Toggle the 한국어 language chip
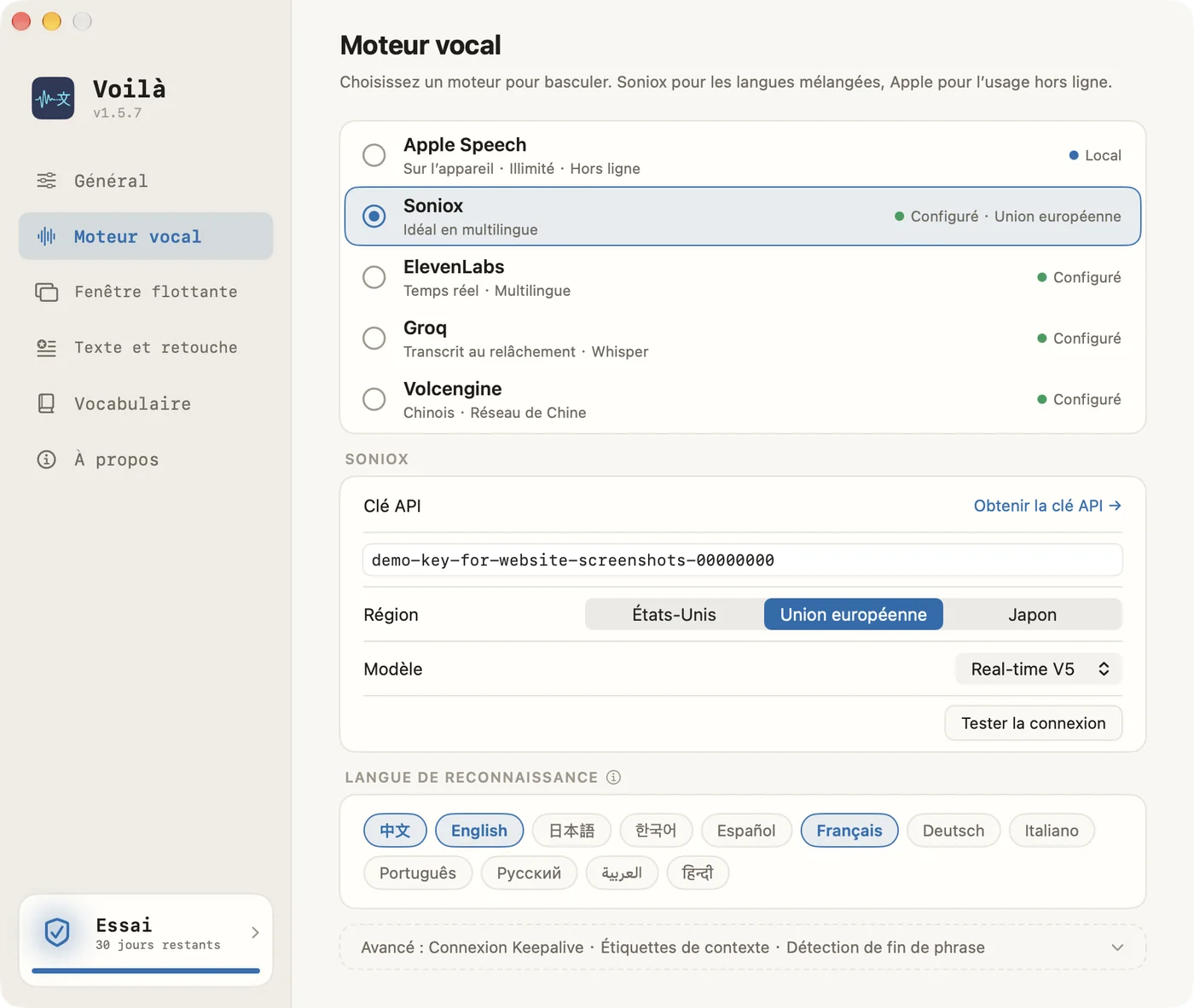1194x1008 pixels. pos(656,831)
